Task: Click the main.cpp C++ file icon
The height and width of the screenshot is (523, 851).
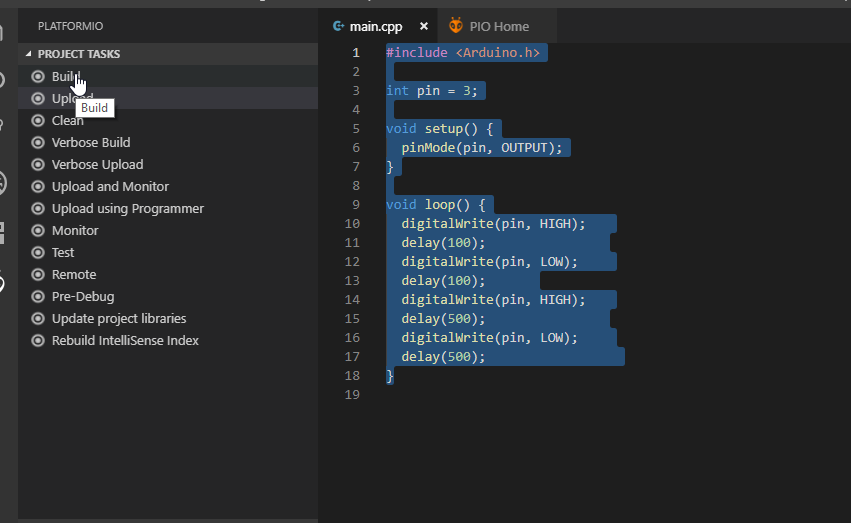Action: coord(338,26)
